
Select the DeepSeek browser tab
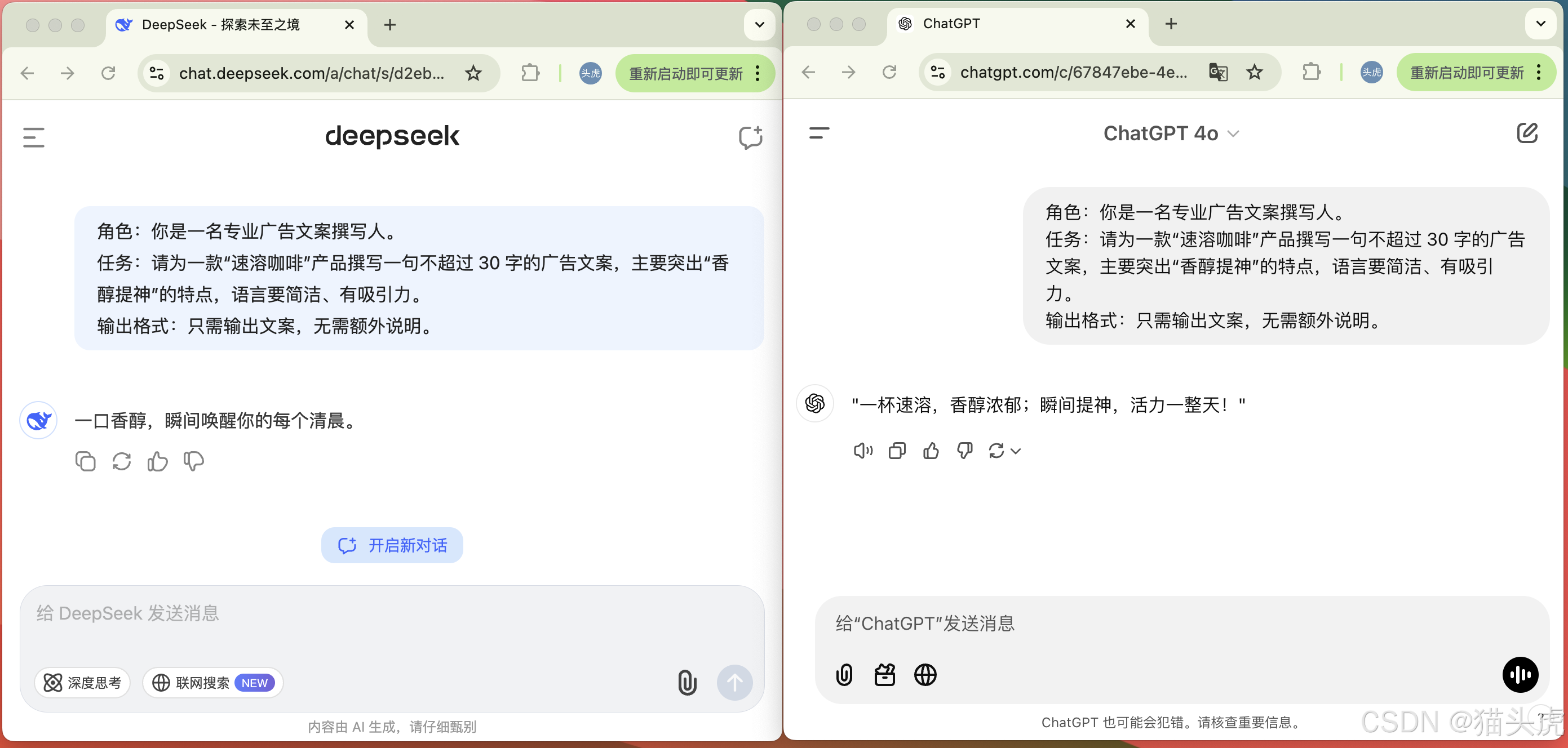tap(236, 25)
